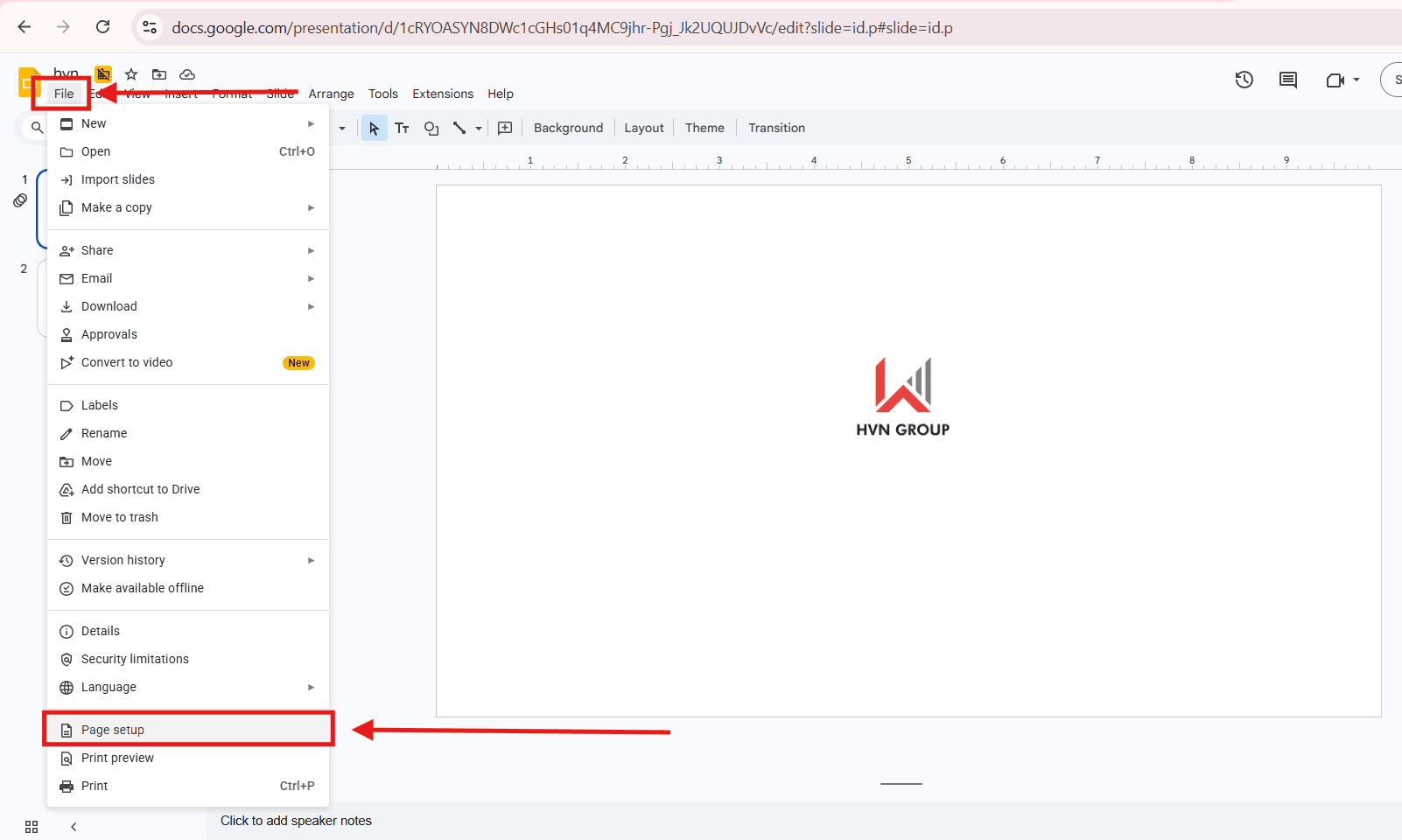Expand the Line tool options arrow
This screenshot has height=840, width=1402.
[x=479, y=128]
